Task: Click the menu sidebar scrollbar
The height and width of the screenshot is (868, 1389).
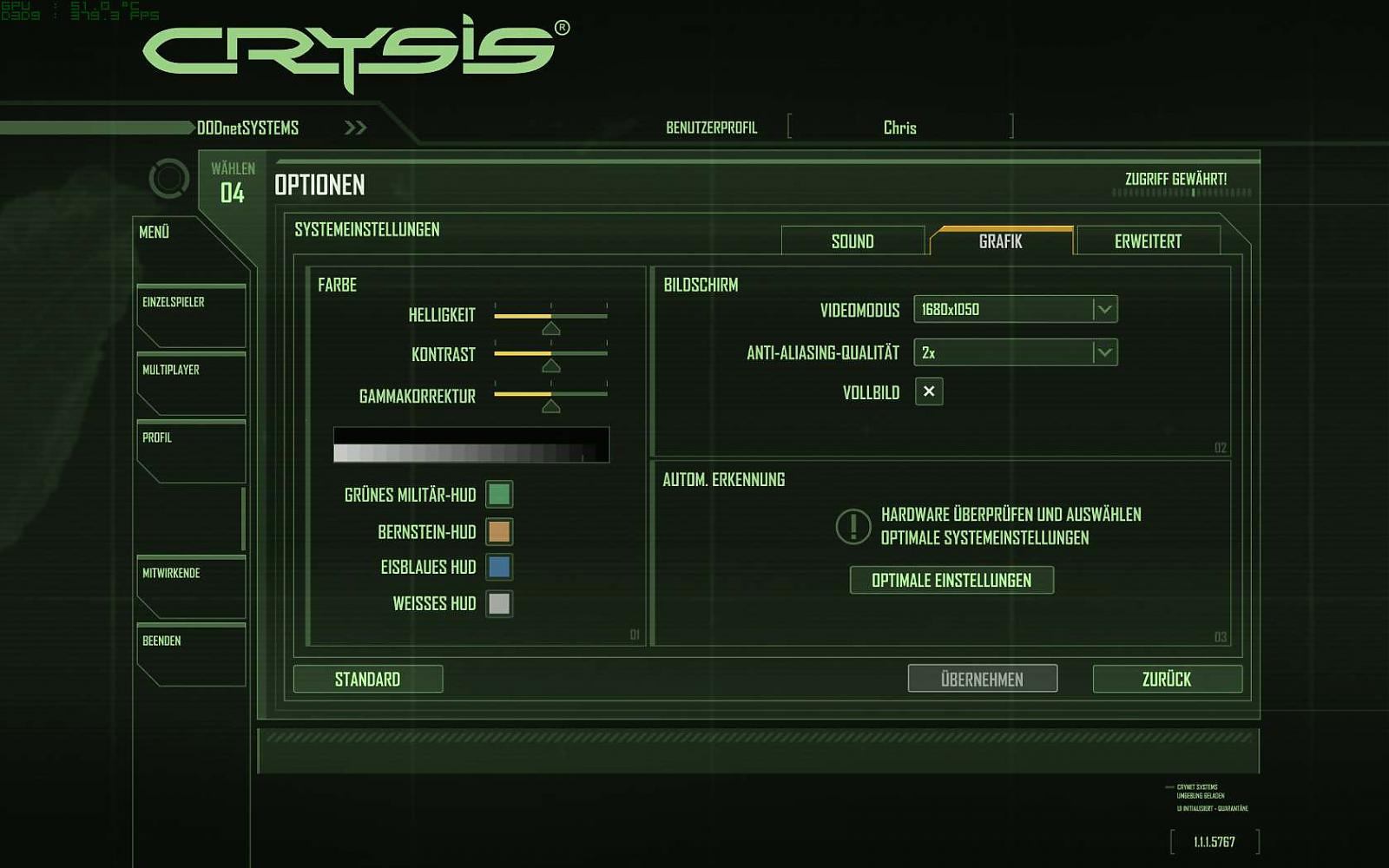Action: coord(243,518)
